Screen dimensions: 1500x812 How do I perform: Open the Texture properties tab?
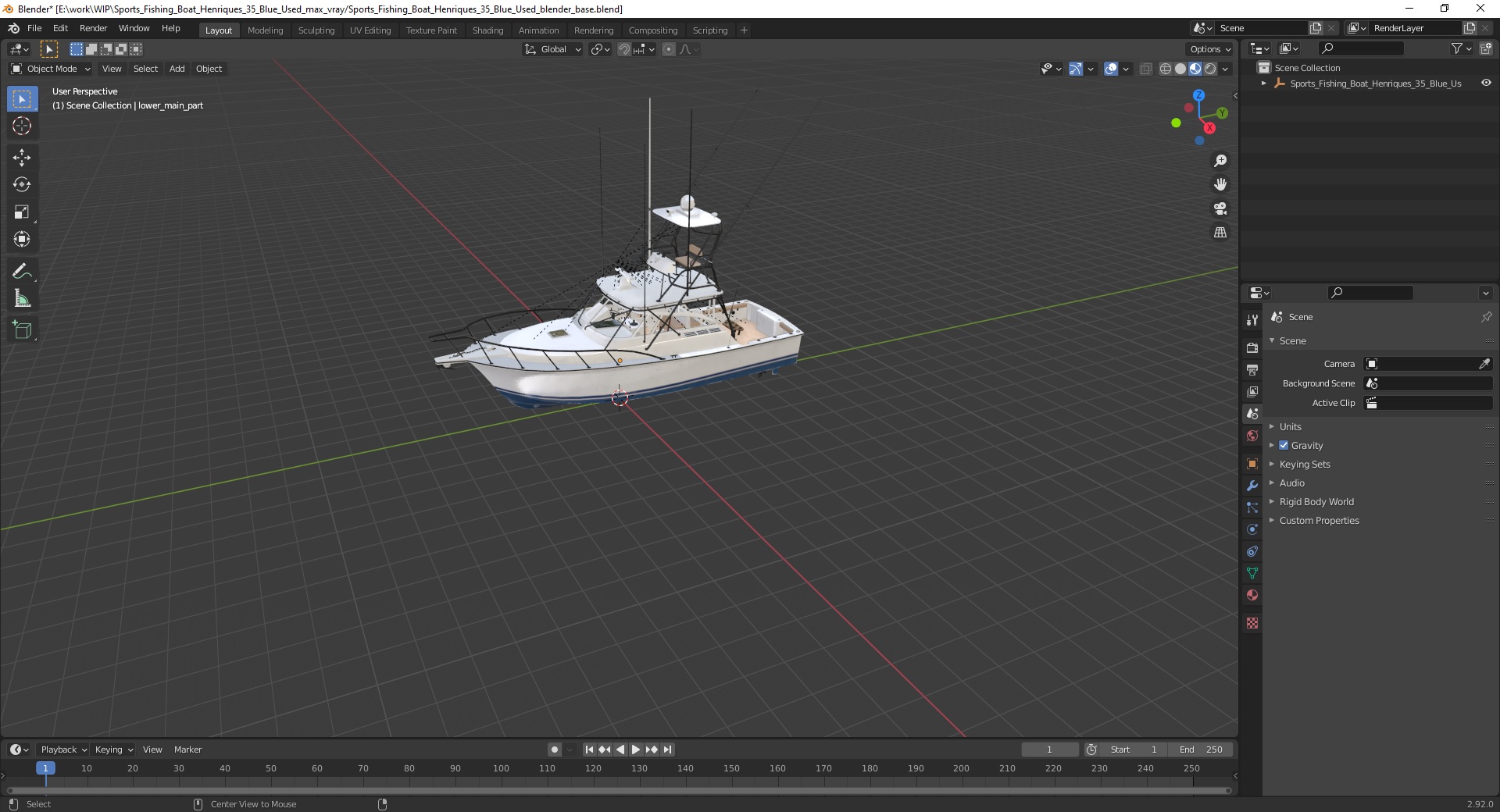click(x=1252, y=623)
